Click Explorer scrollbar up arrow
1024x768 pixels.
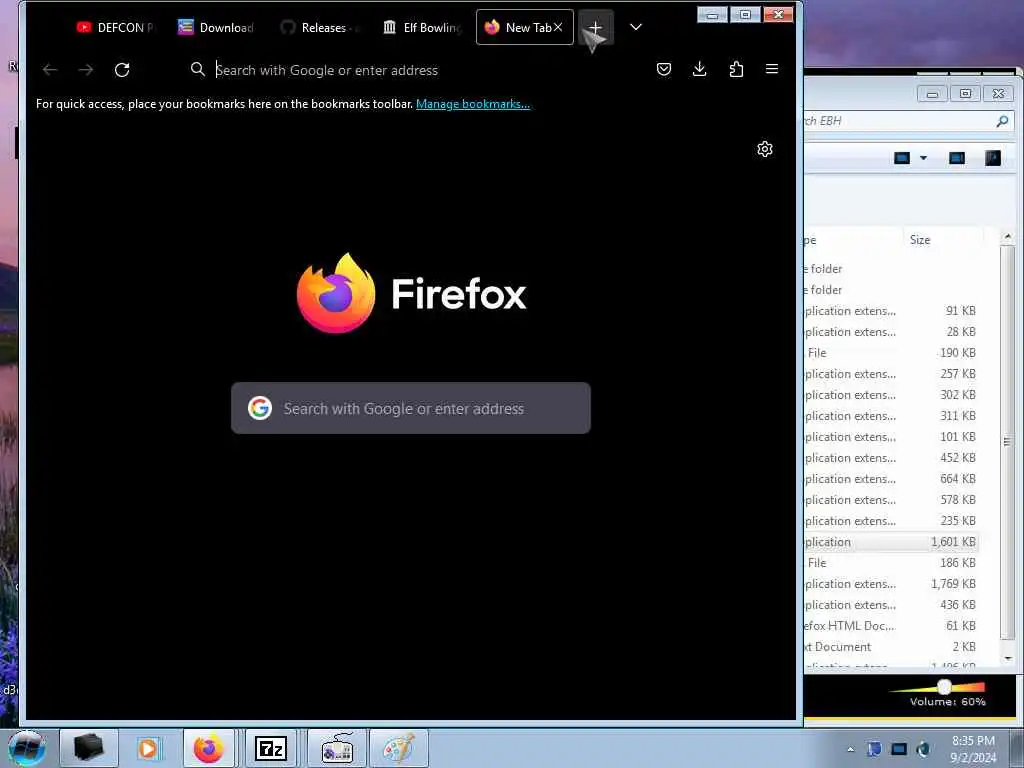[x=1008, y=236]
